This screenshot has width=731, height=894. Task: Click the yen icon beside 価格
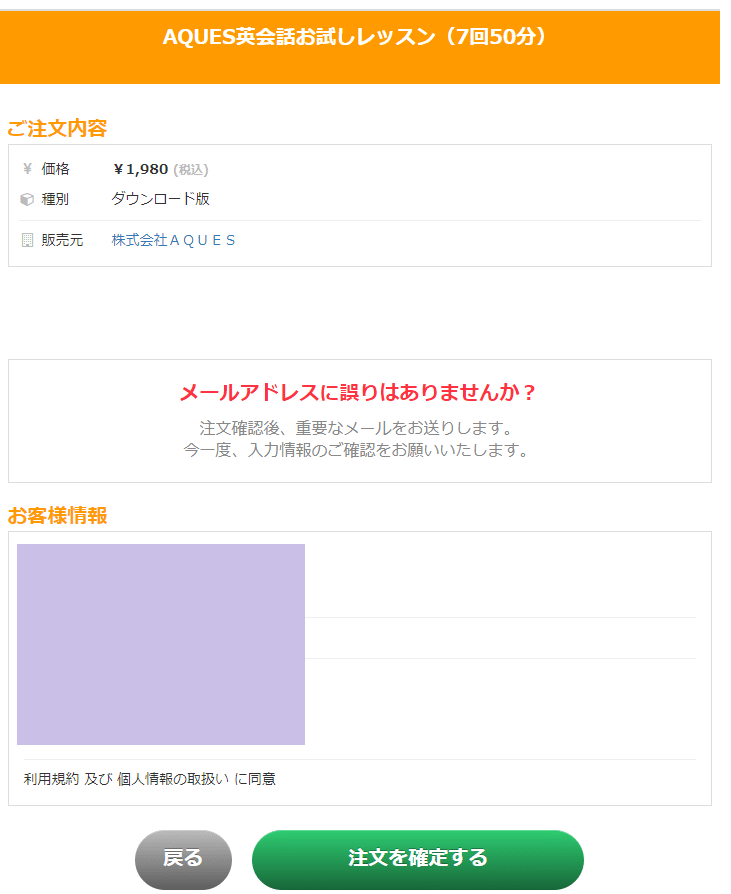click(x=27, y=169)
